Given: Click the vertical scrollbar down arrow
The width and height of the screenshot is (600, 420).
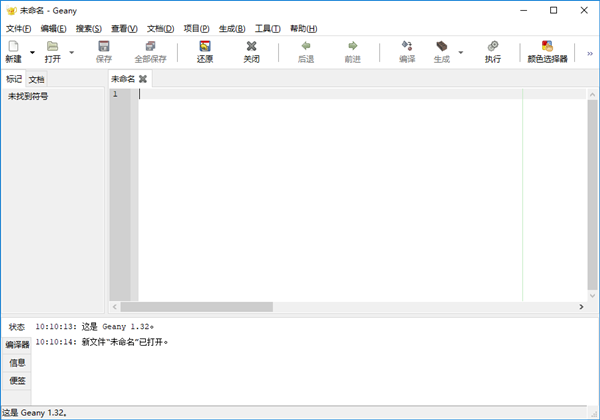Looking at the screenshot, I should (x=592, y=296).
